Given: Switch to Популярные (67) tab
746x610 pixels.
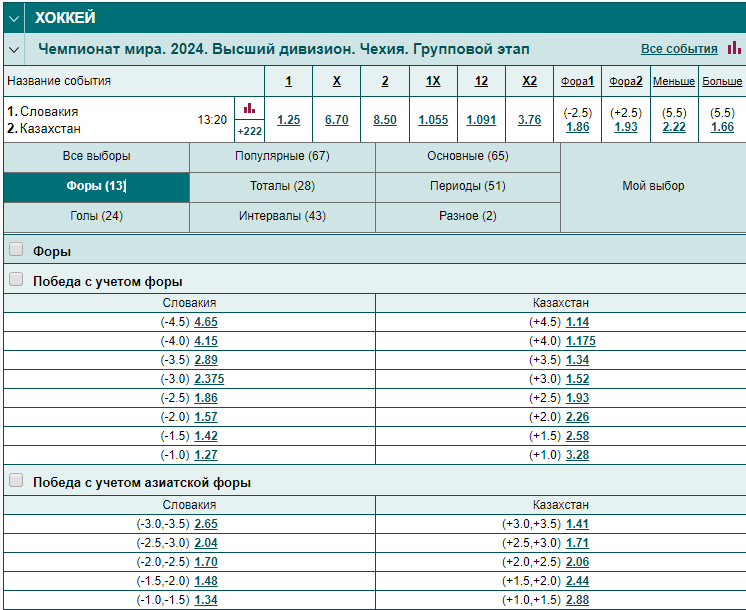Looking at the screenshot, I should click(x=283, y=157).
